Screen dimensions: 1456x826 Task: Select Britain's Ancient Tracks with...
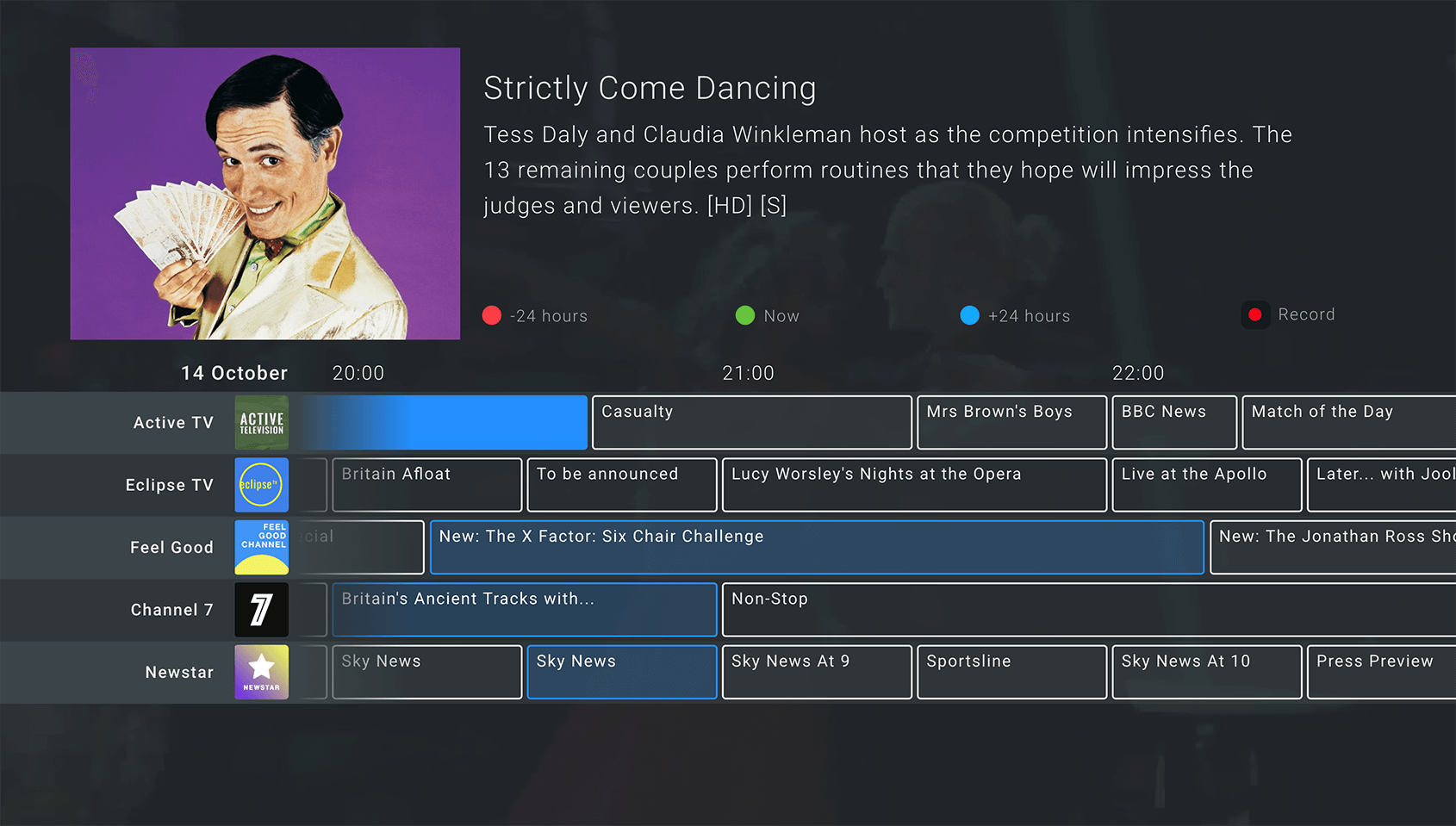(525, 610)
